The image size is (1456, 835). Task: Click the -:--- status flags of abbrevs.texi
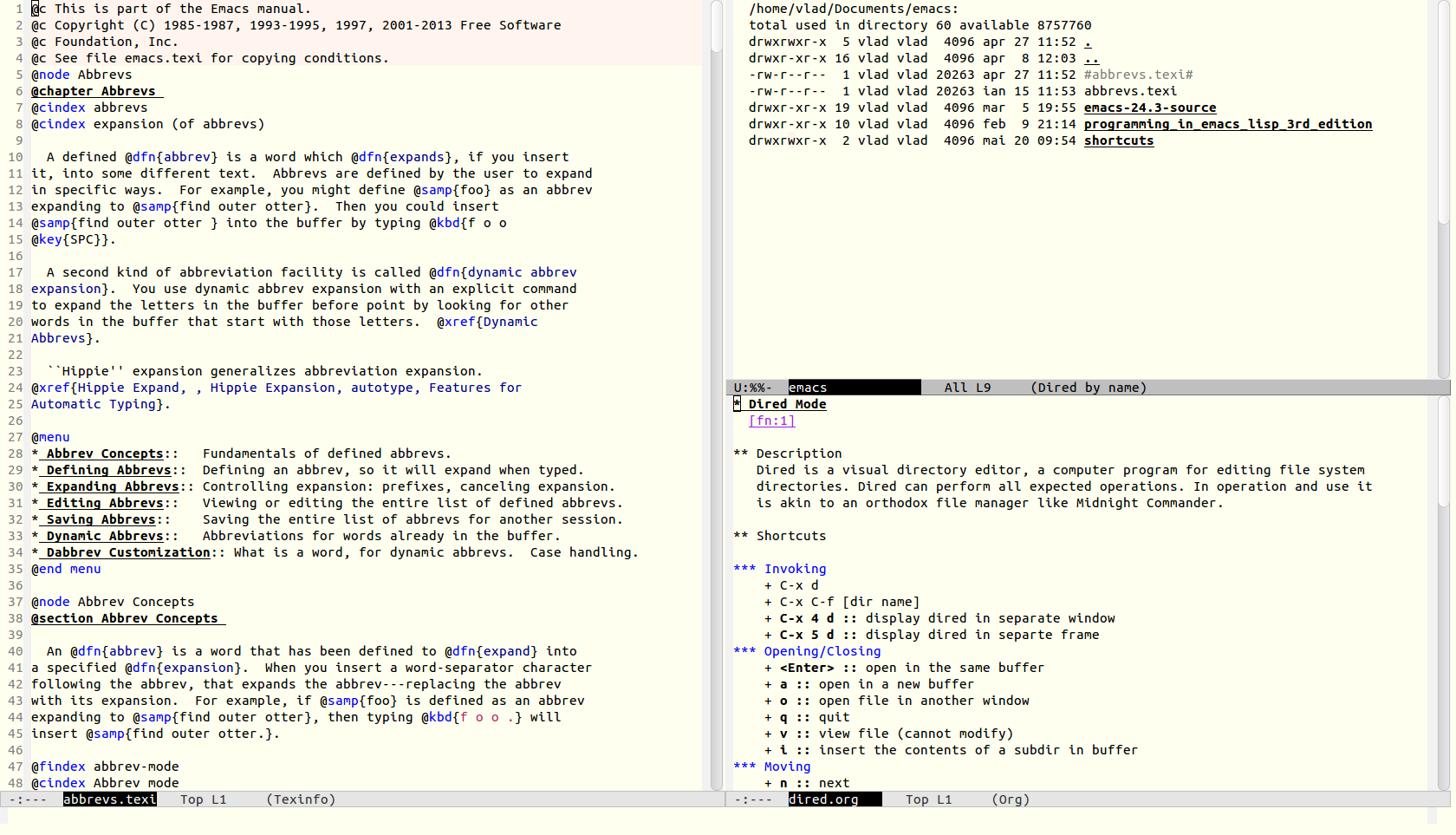[x=28, y=799]
